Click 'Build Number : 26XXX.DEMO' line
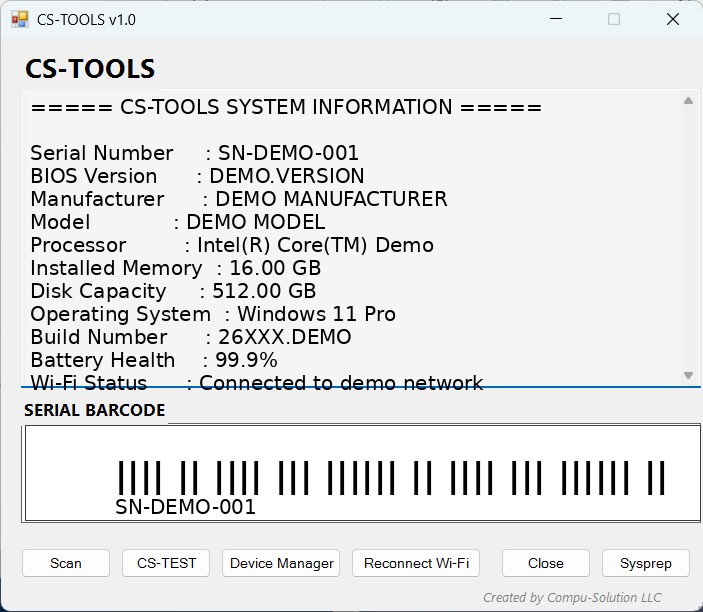 (x=191, y=337)
